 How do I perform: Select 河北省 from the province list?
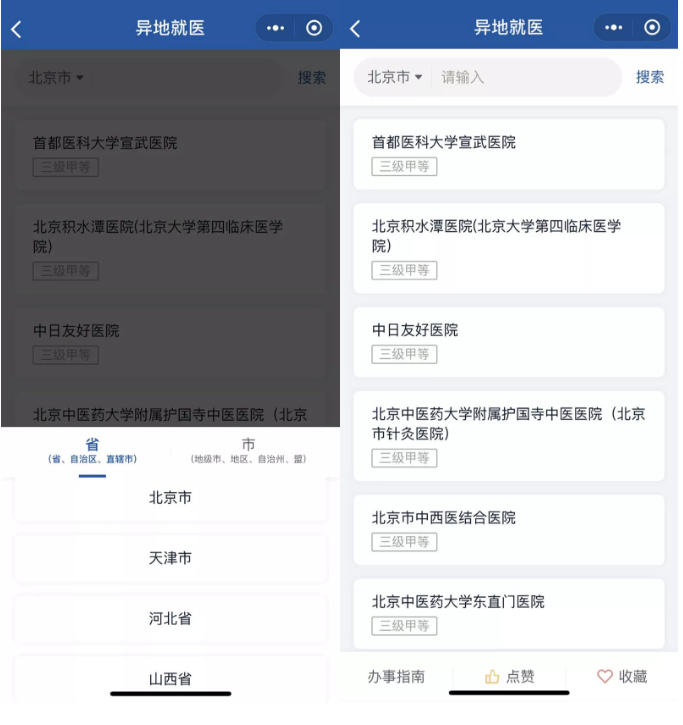(171, 619)
